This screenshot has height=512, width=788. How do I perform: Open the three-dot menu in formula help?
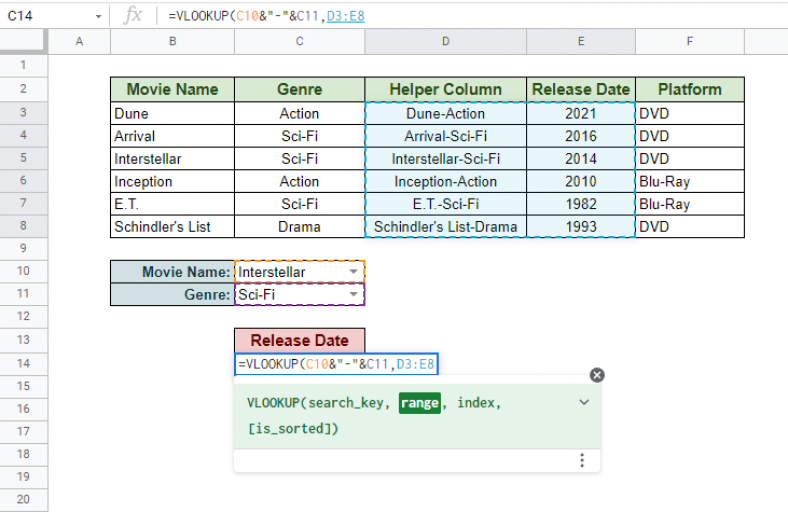tap(582, 460)
